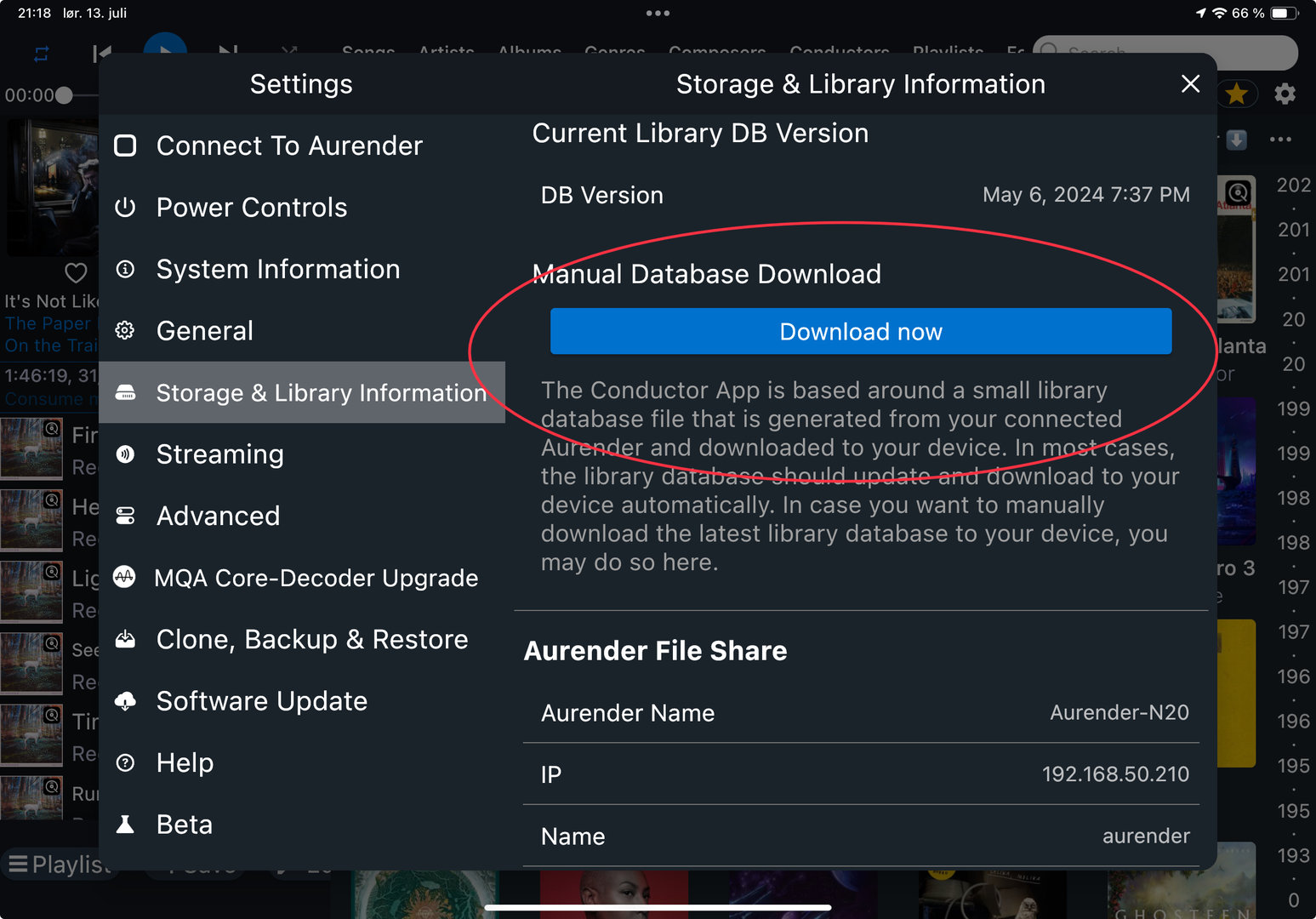Toggle repeat playback mode
Screen dimensions: 1316x919
41,54
